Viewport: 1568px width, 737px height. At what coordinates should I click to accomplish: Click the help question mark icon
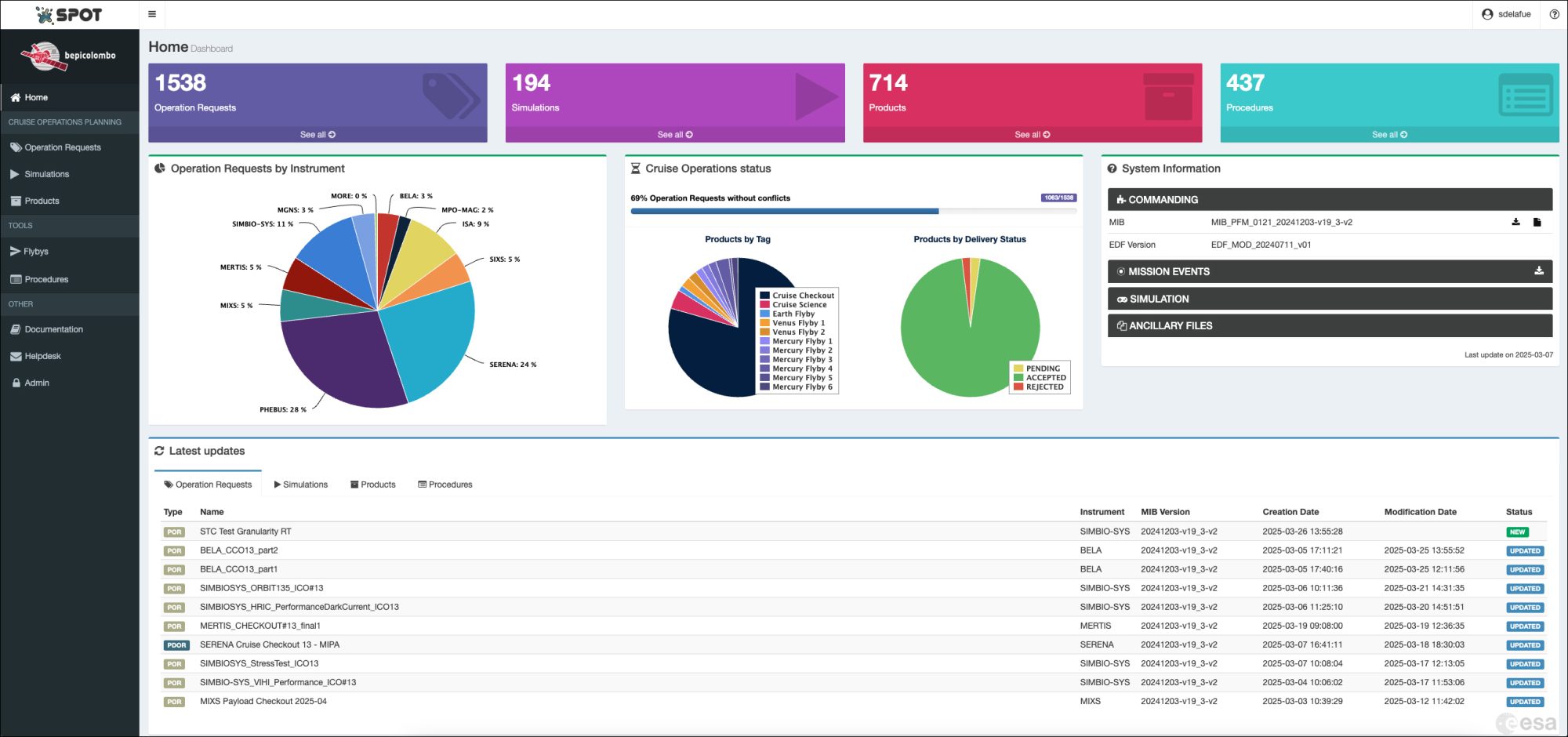1554,14
